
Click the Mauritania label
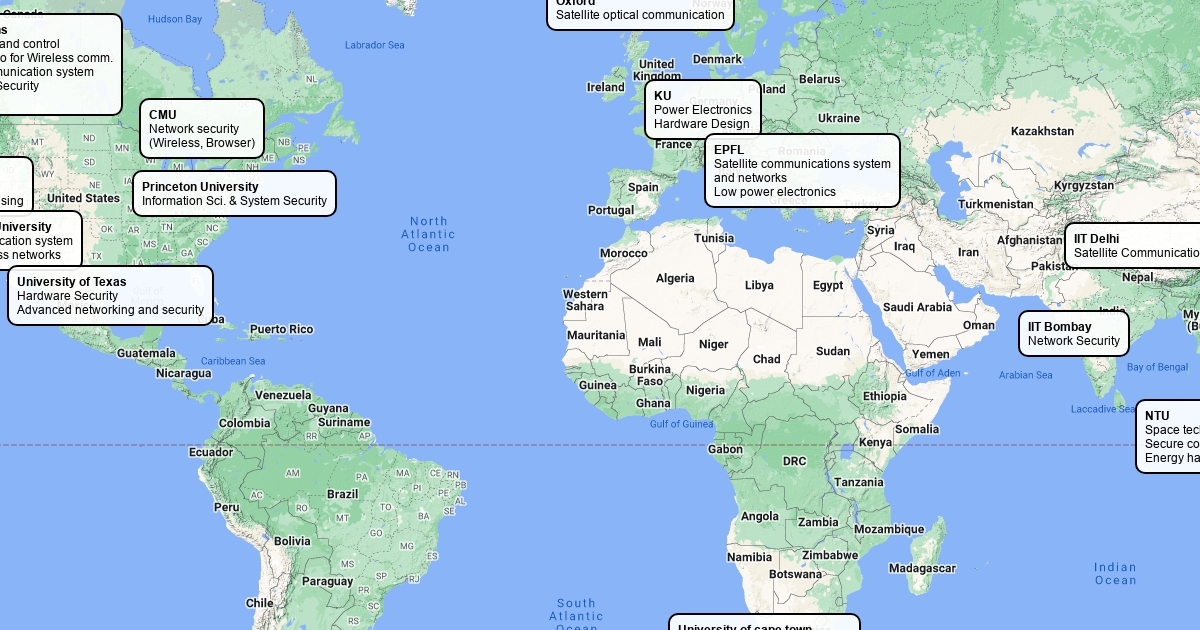596,335
